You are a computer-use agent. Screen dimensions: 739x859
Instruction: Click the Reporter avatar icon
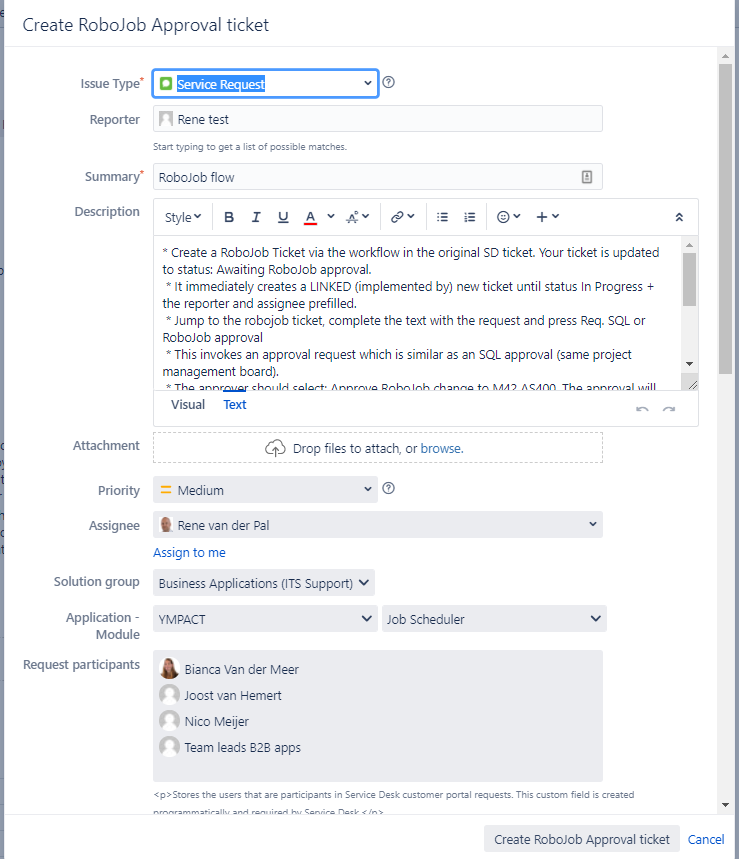pyautogui.click(x=166, y=119)
